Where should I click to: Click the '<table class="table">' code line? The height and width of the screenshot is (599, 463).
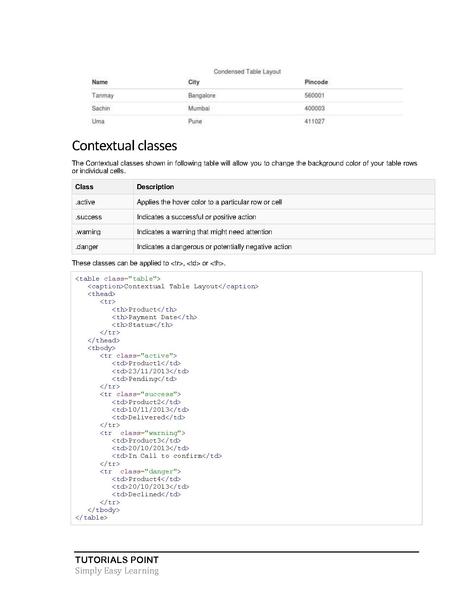(x=118, y=279)
